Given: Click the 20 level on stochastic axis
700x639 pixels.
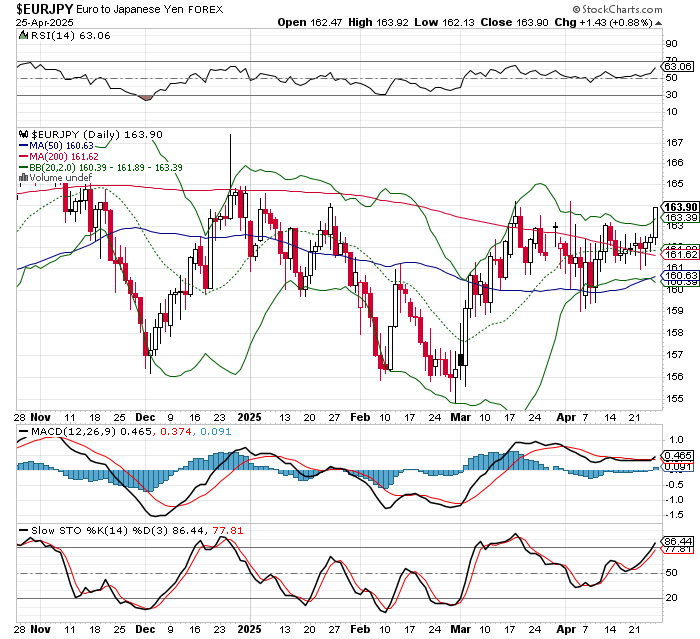Looking at the screenshot, I should (x=671, y=598).
